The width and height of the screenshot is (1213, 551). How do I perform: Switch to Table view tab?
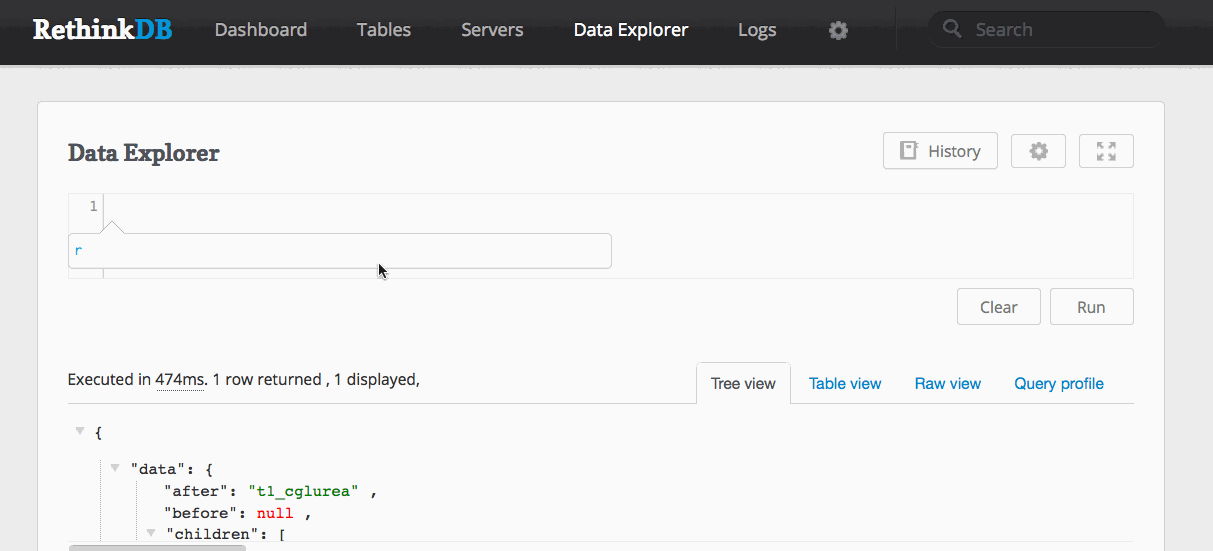(x=845, y=383)
